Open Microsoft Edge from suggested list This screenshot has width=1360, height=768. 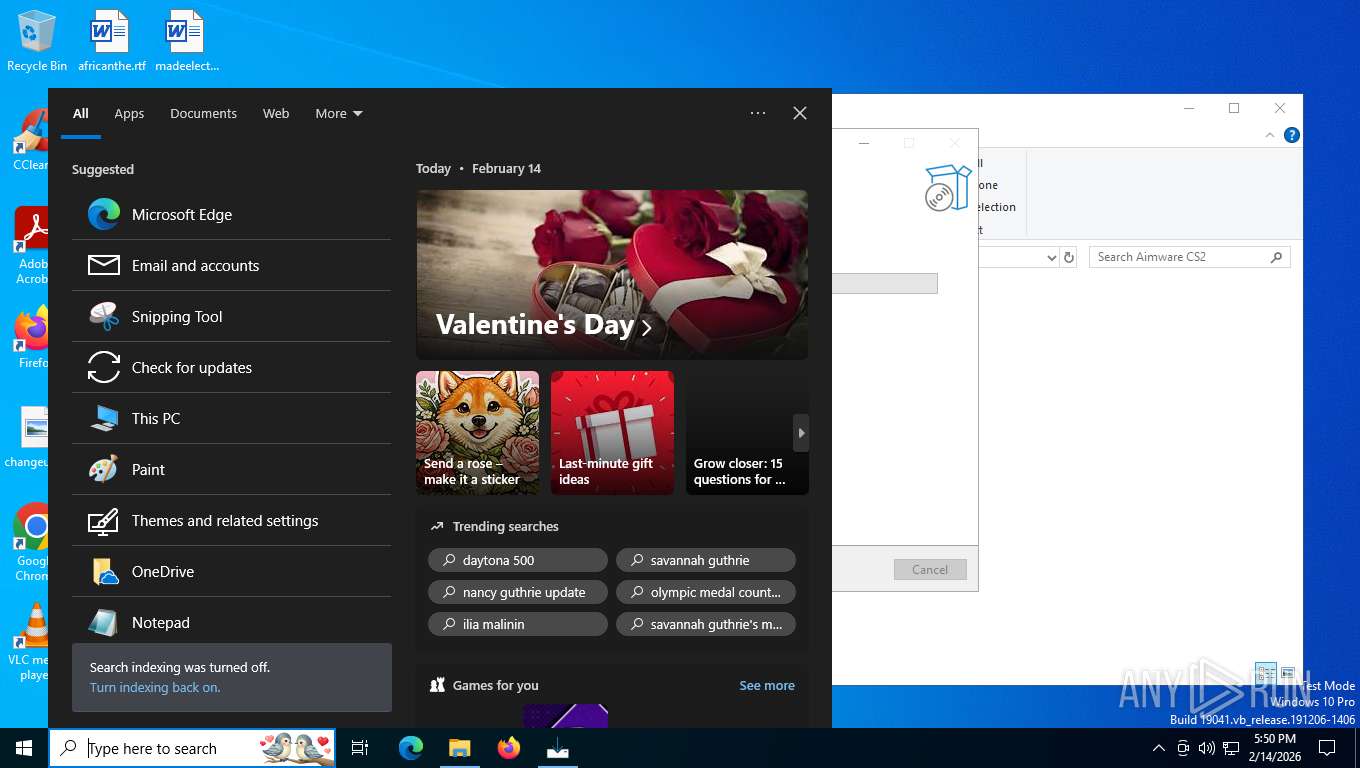tap(231, 214)
